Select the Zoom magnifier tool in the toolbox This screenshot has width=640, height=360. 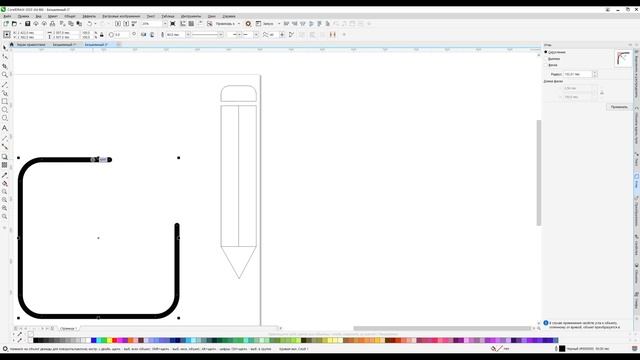point(4,75)
